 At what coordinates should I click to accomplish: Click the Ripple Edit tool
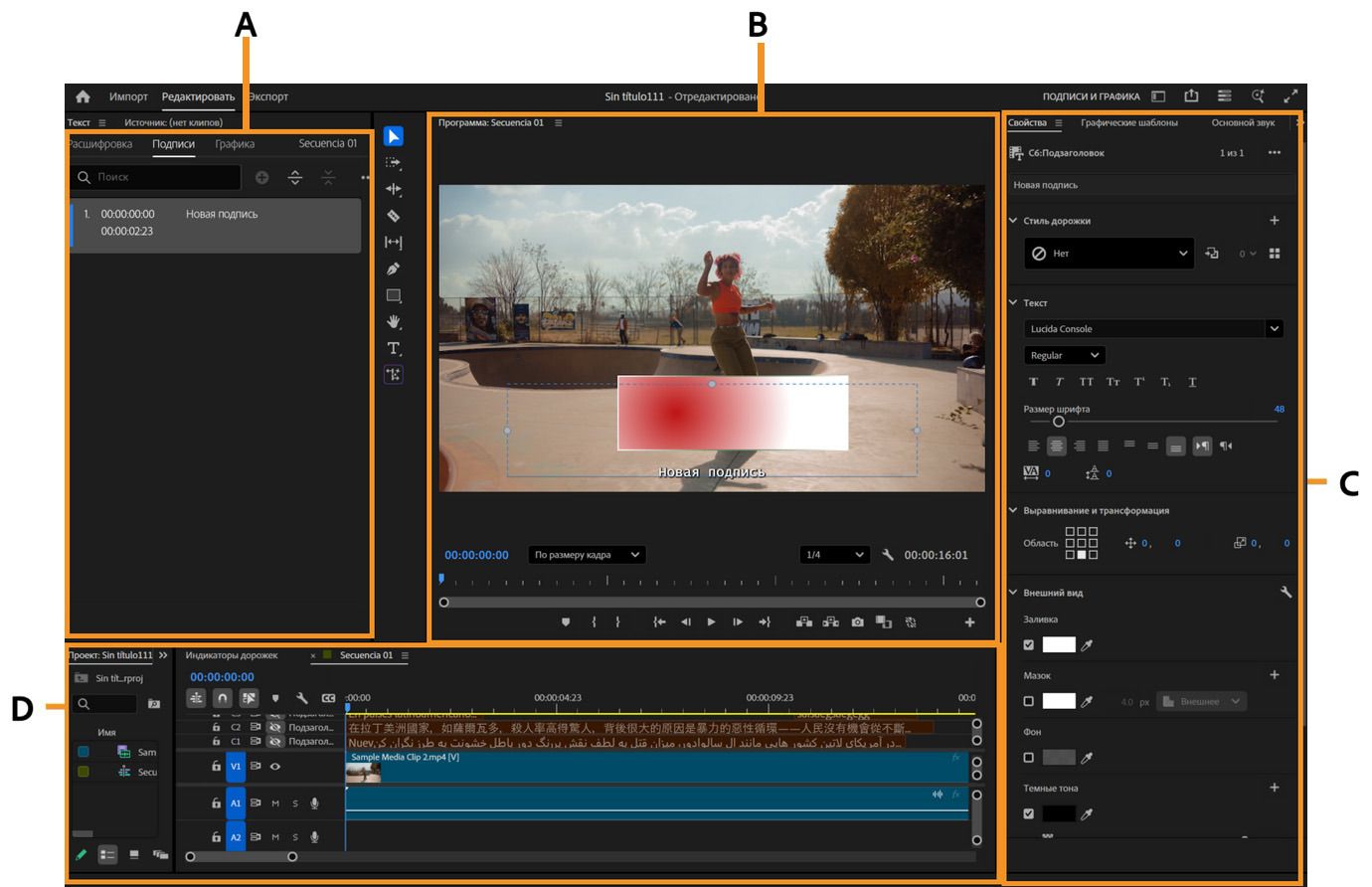coord(393,189)
